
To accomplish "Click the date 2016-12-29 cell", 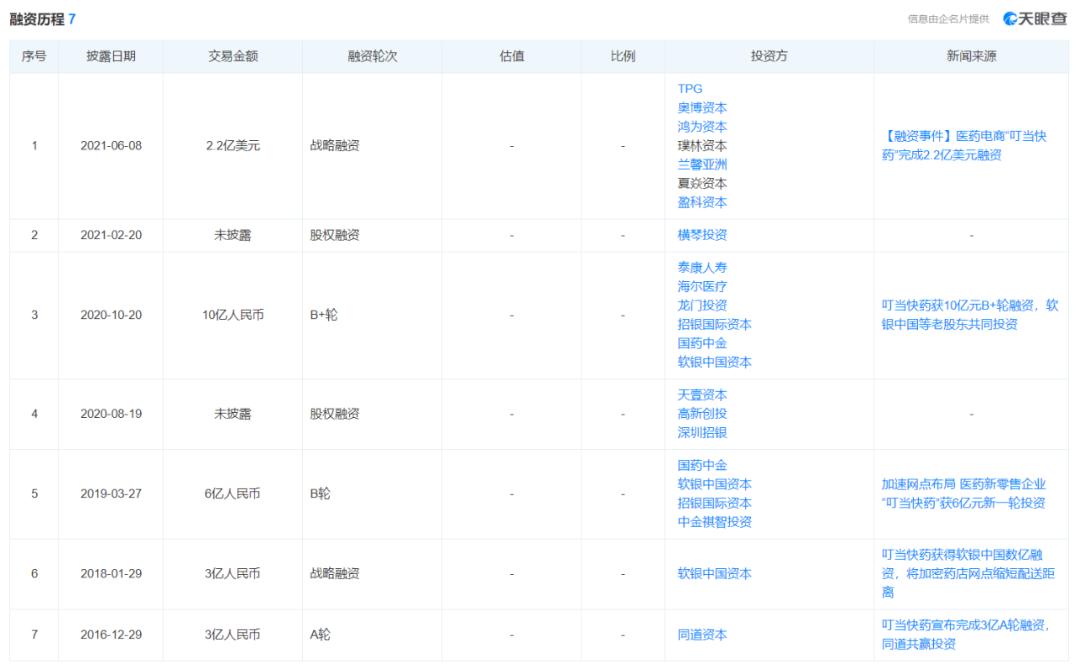I will tap(111, 635).
